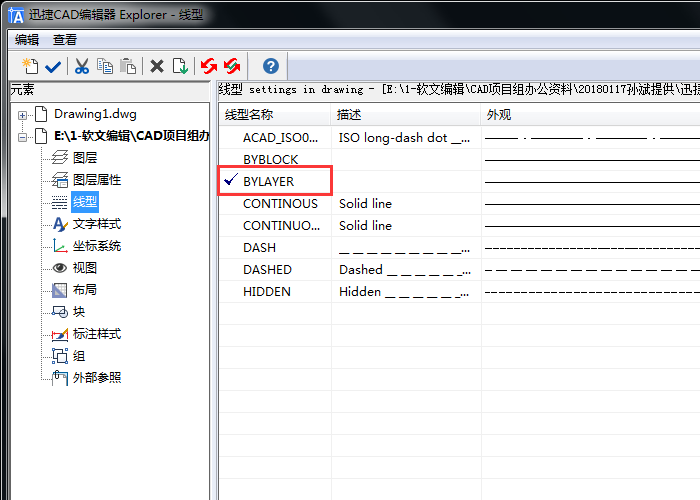Click the New item toolbar icon
Viewport: 700px width, 500px height.
(x=30, y=66)
